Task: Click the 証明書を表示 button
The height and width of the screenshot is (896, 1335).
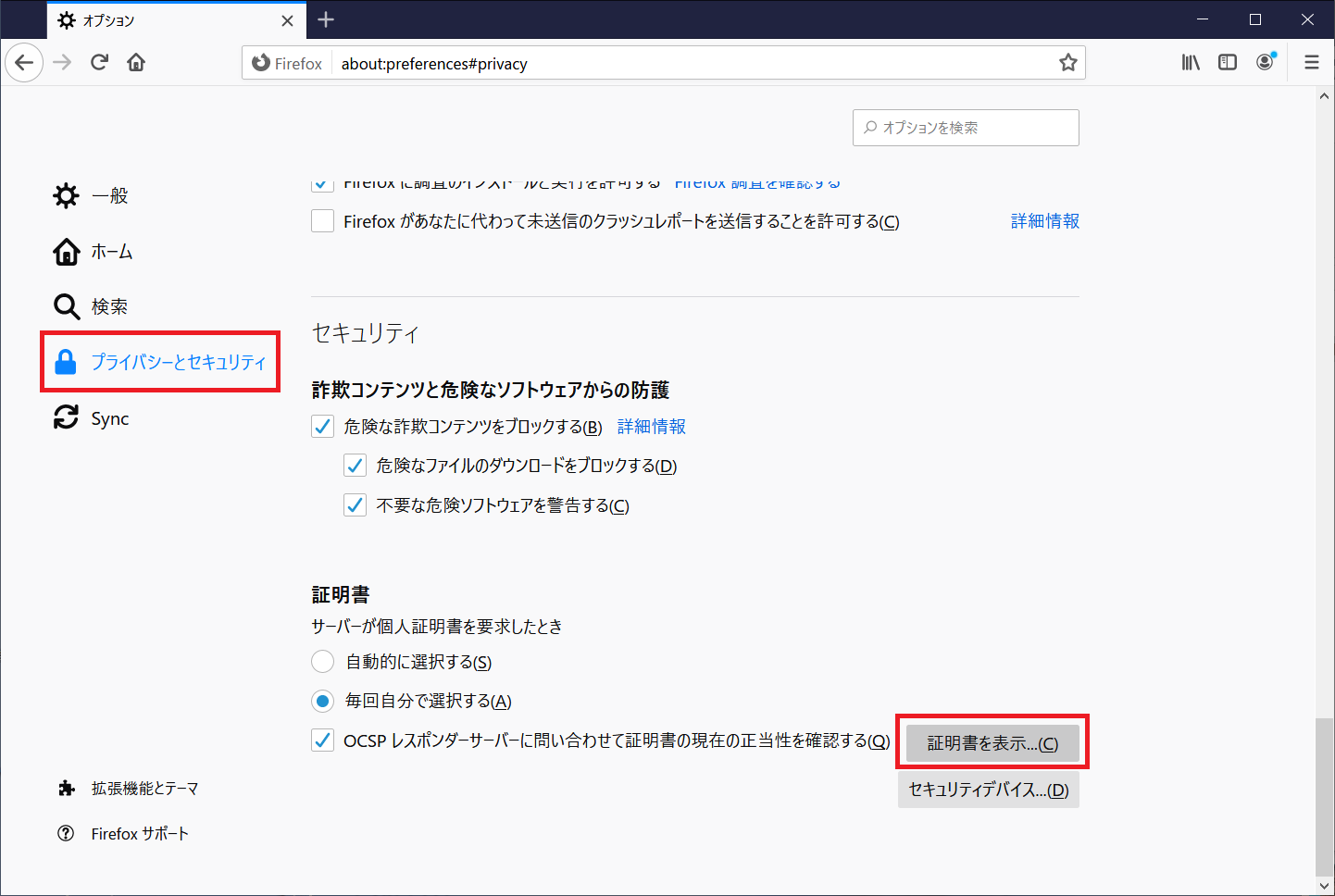Action: (992, 743)
